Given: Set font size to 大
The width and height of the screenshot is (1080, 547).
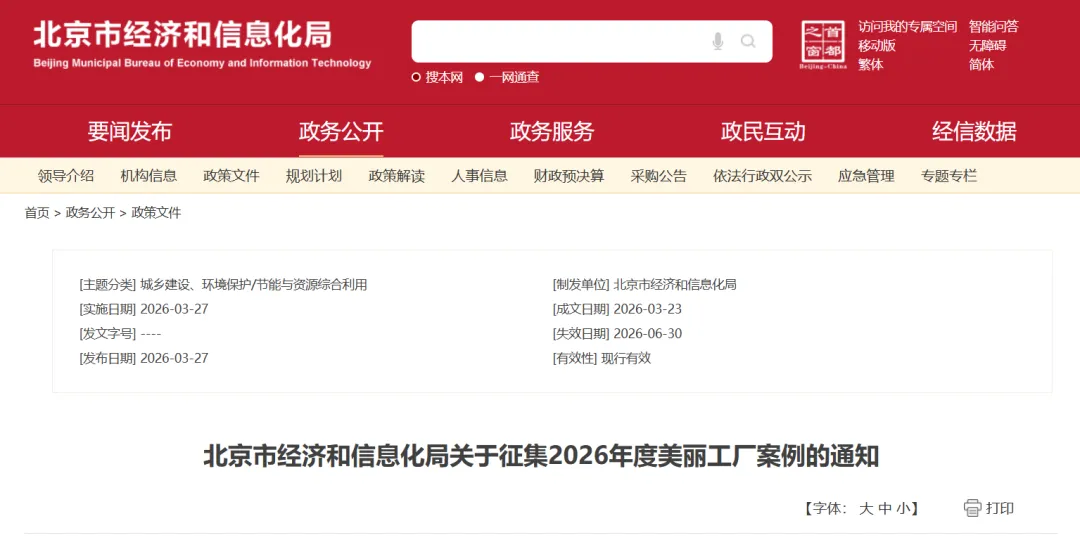Looking at the screenshot, I should 866,508.
